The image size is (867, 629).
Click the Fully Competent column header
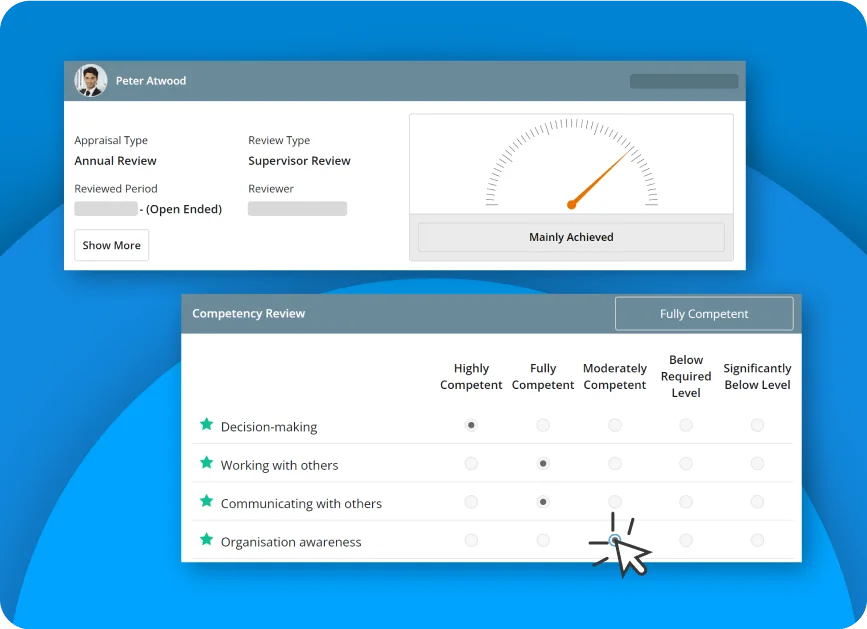[543, 376]
